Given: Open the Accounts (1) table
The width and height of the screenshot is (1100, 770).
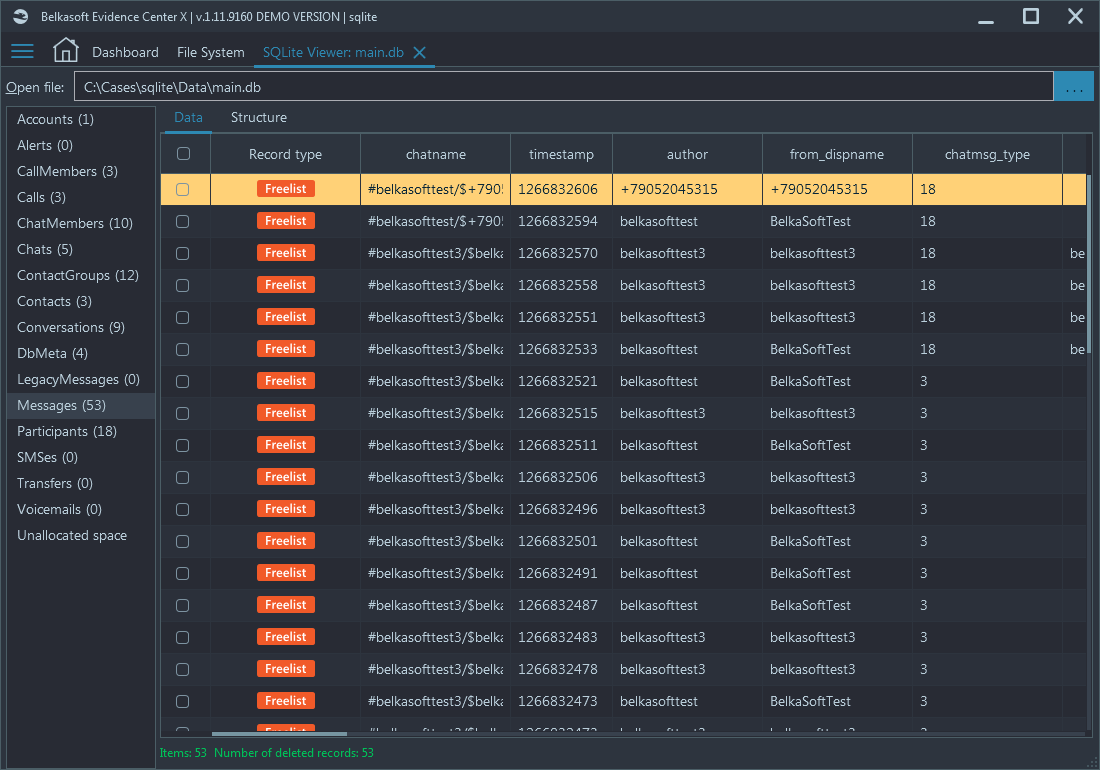Looking at the screenshot, I should (81, 119).
